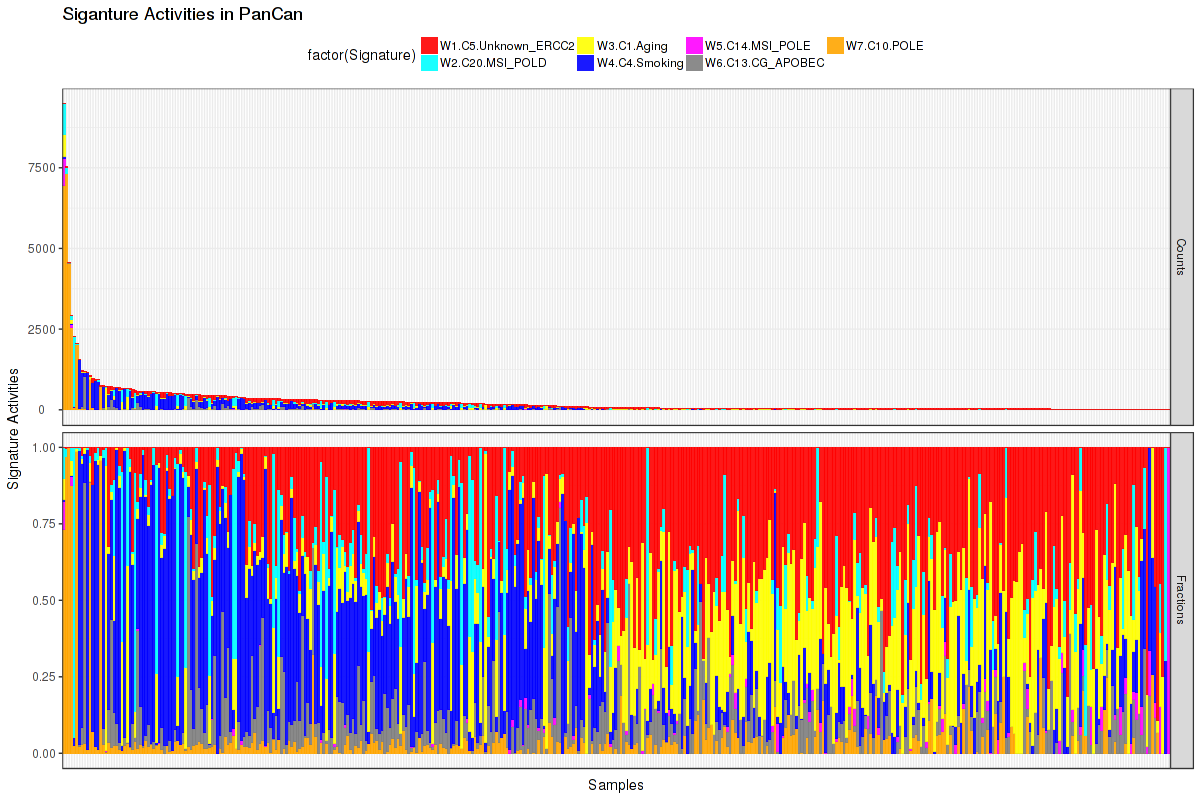The height and width of the screenshot is (800, 1200).
Task: Click the tallest orange bar in Counts panel
Action: coord(65,300)
